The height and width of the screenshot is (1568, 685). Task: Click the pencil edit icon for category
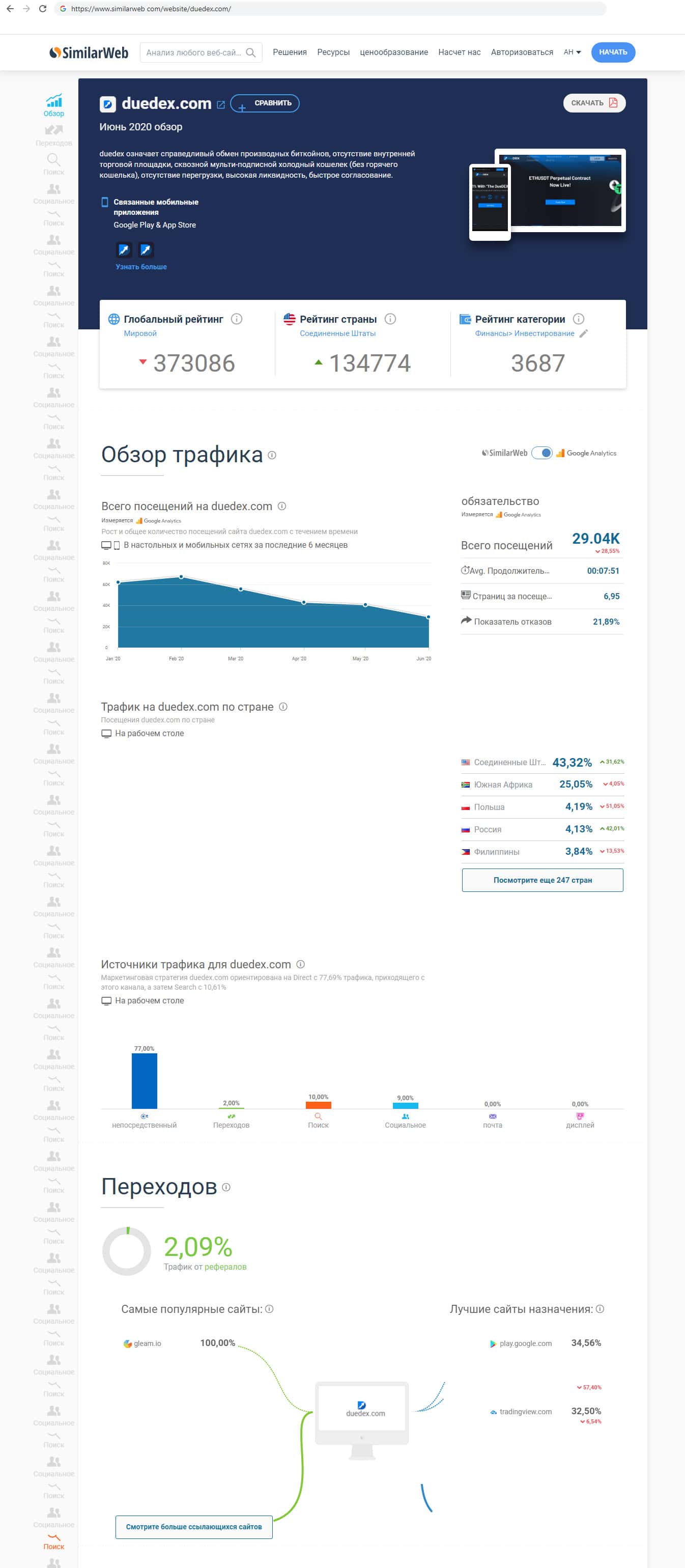point(583,333)
